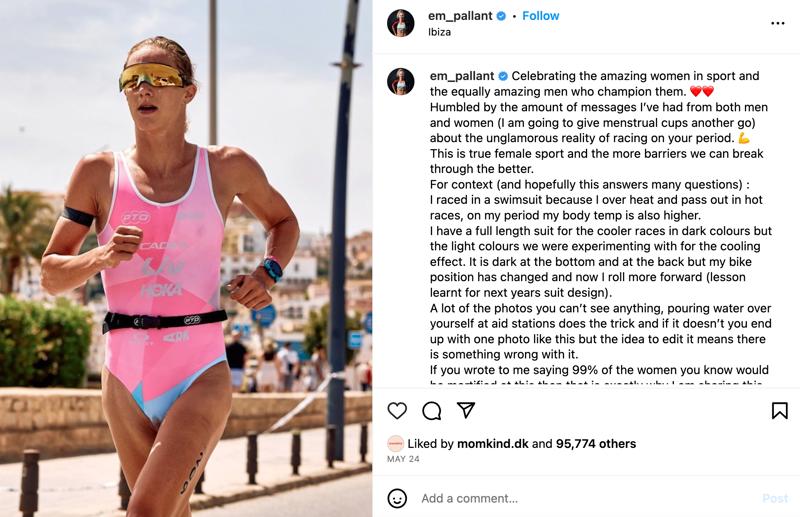View the 95,774 others likes list
This screenshot has height=517, width=800.
click(596, 444)
